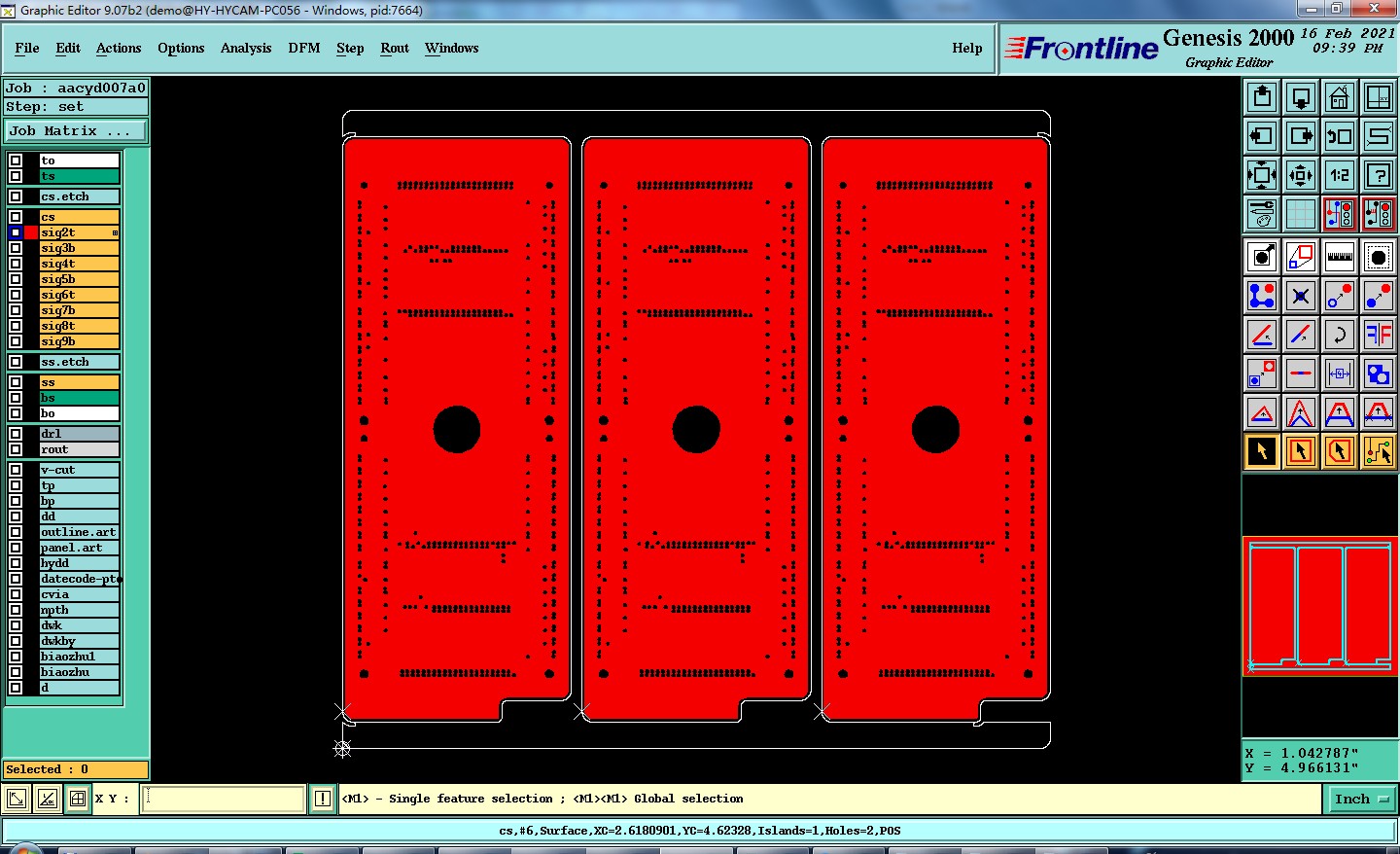The image size is (1400, 854).
Task: Select the rectangle selection arrow icon
Action: [x=1301, y=451]
